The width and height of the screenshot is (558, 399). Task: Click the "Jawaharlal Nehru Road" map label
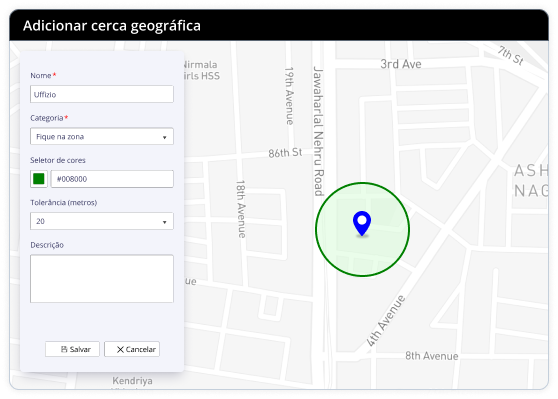319,131
